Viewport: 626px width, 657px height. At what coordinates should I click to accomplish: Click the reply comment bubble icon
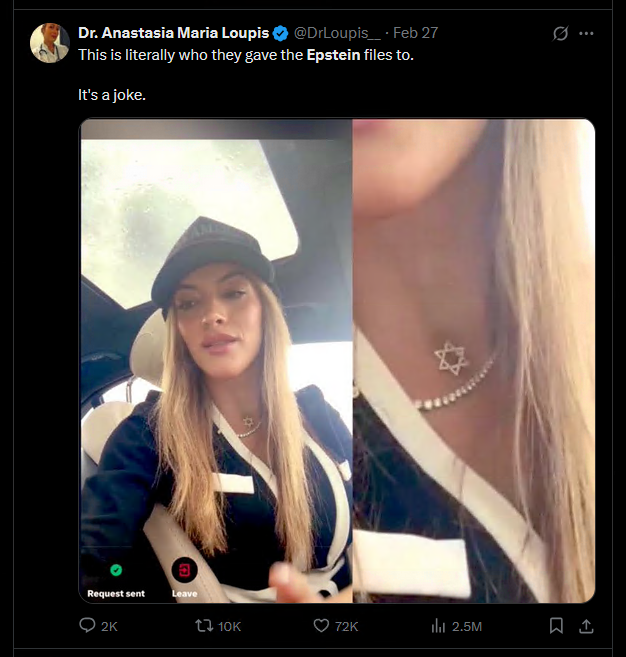87,626
